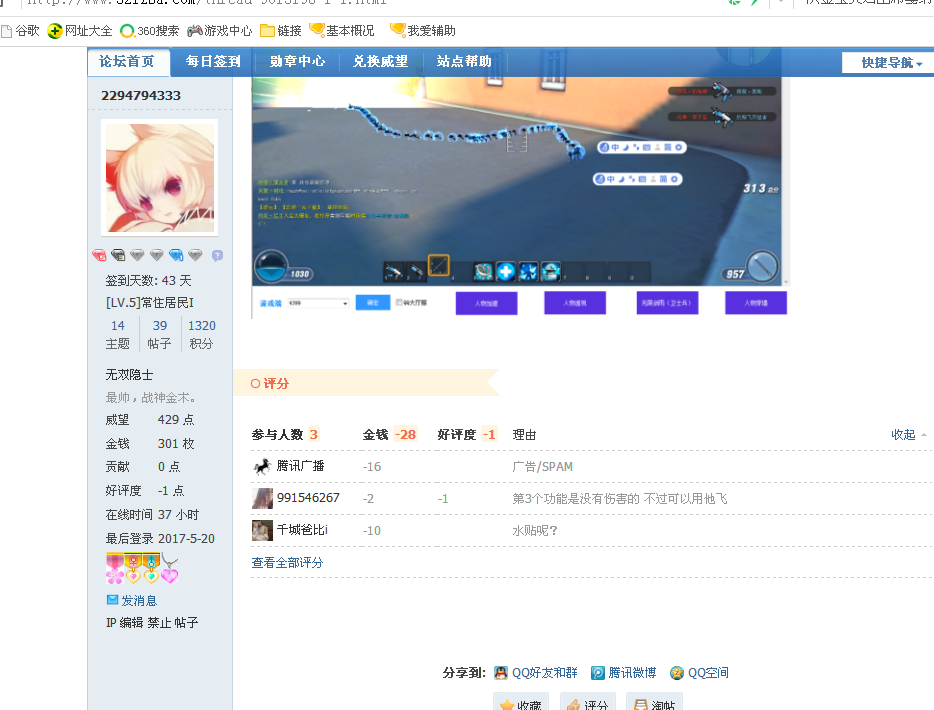Go to the 论坛首页 tab
The width and height of the screenshot is (934, 710).
pyautogui.click(x=129, y=62)
